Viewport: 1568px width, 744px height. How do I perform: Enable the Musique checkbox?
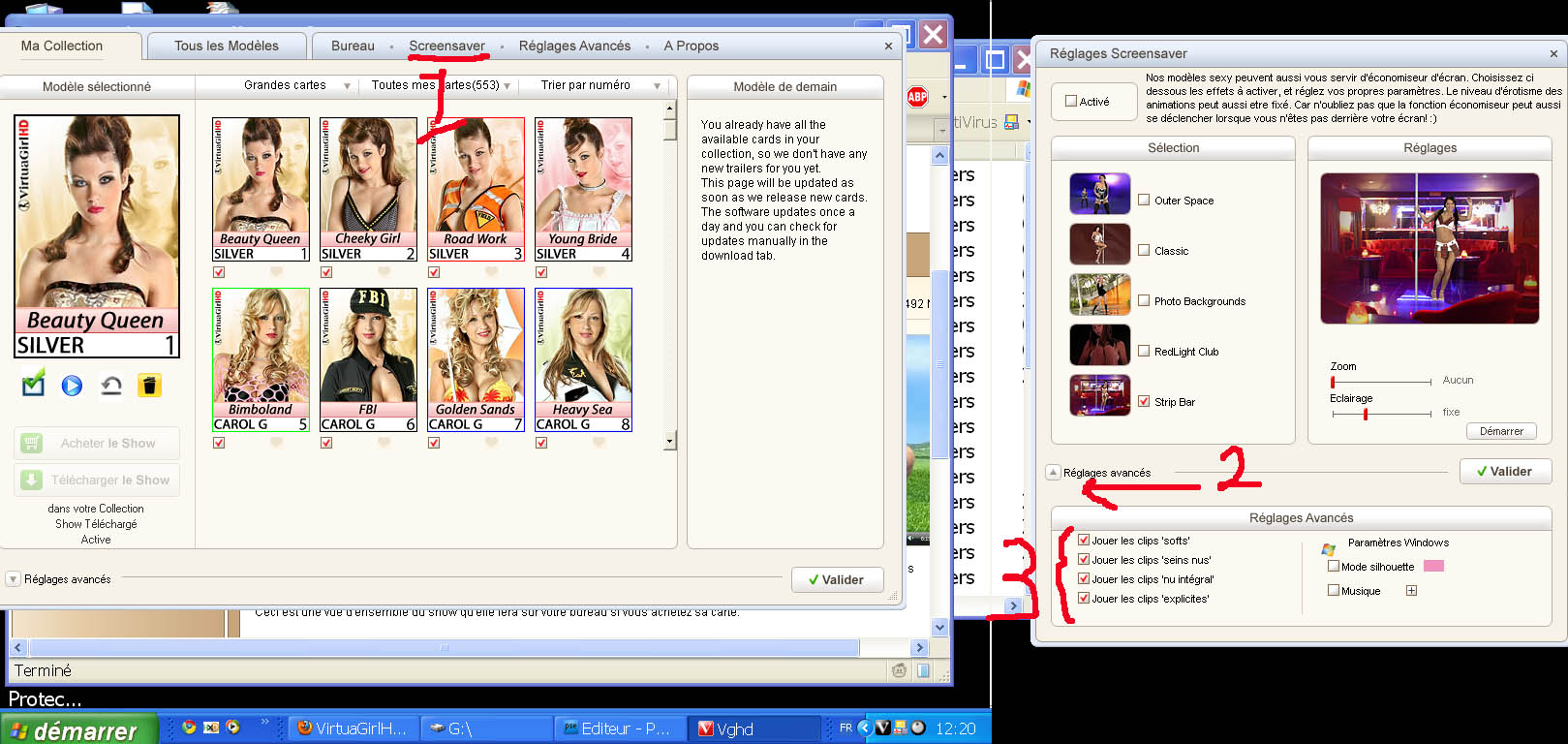click(x=1334, y=590)
